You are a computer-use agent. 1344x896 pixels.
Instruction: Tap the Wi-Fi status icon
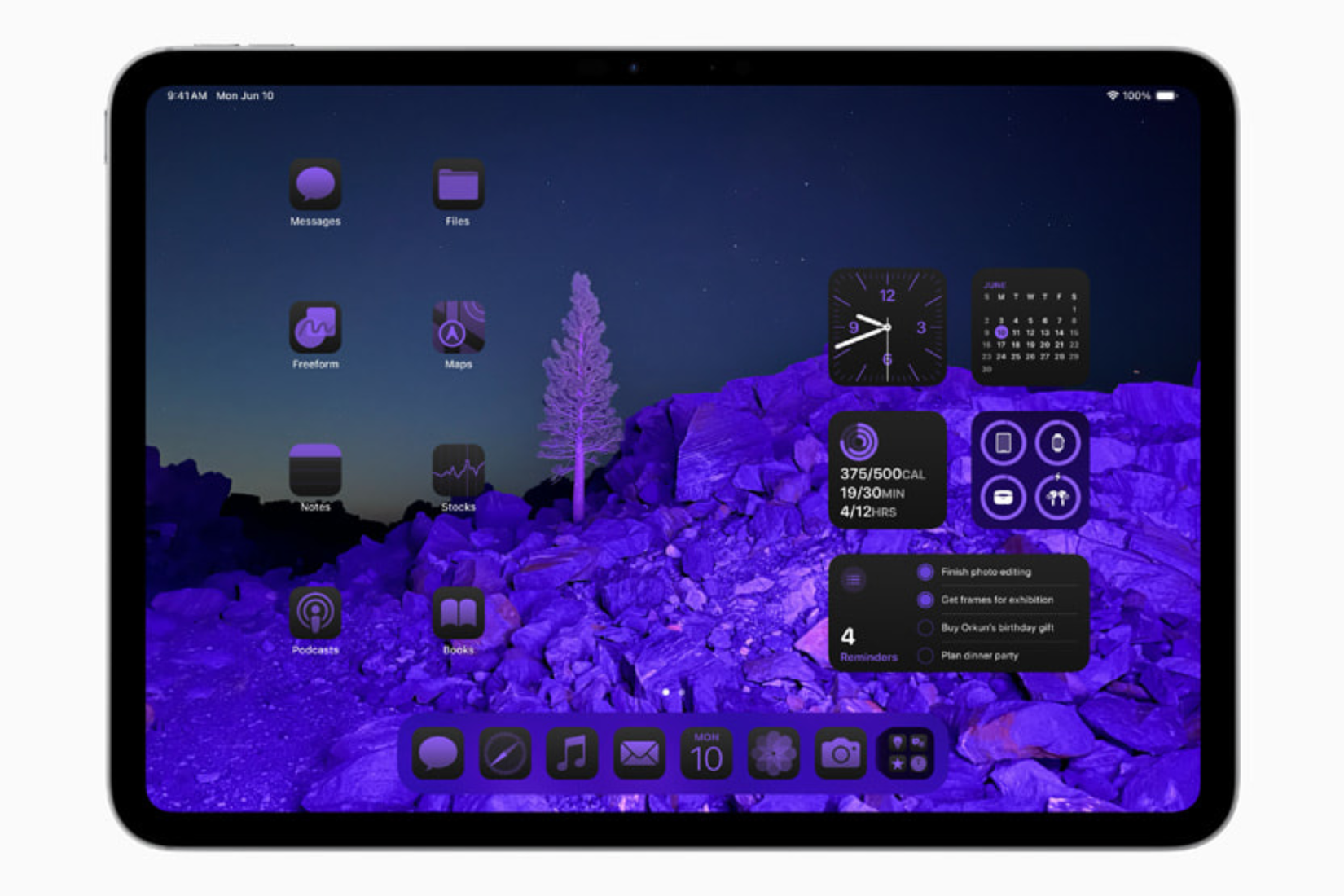pos(1113,94)
